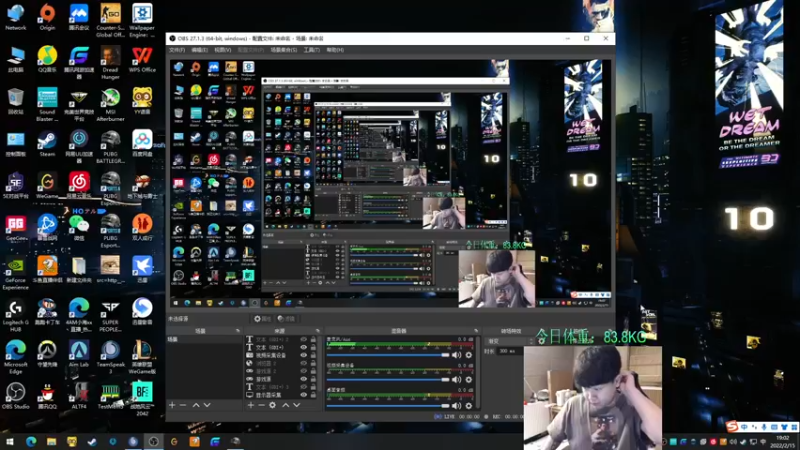Screen dimensions: 800x450
Task: Toggle visibility of 文本 (GDI+) source
Action: (x=304, y=347)
